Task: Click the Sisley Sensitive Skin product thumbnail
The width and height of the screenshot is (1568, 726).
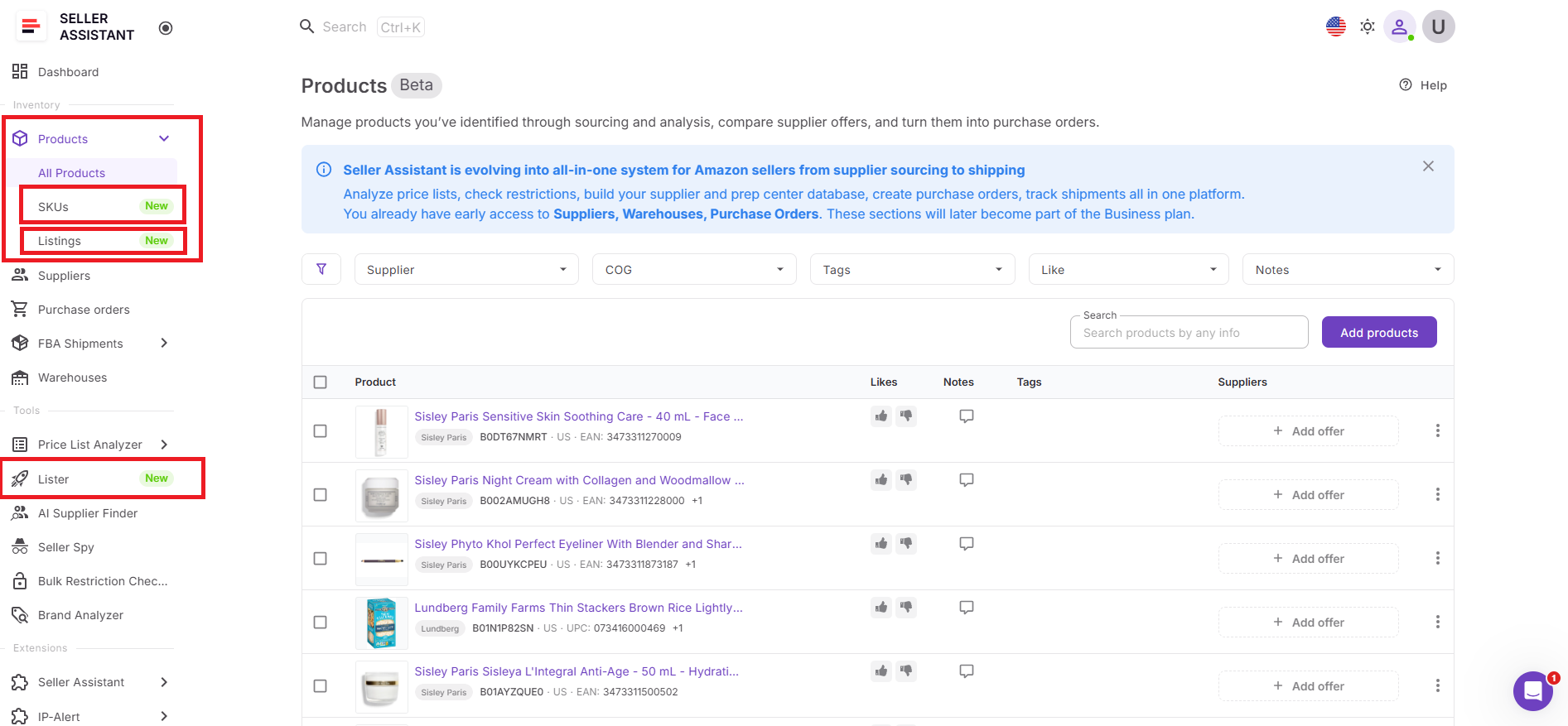Action: tap(381, 432)
